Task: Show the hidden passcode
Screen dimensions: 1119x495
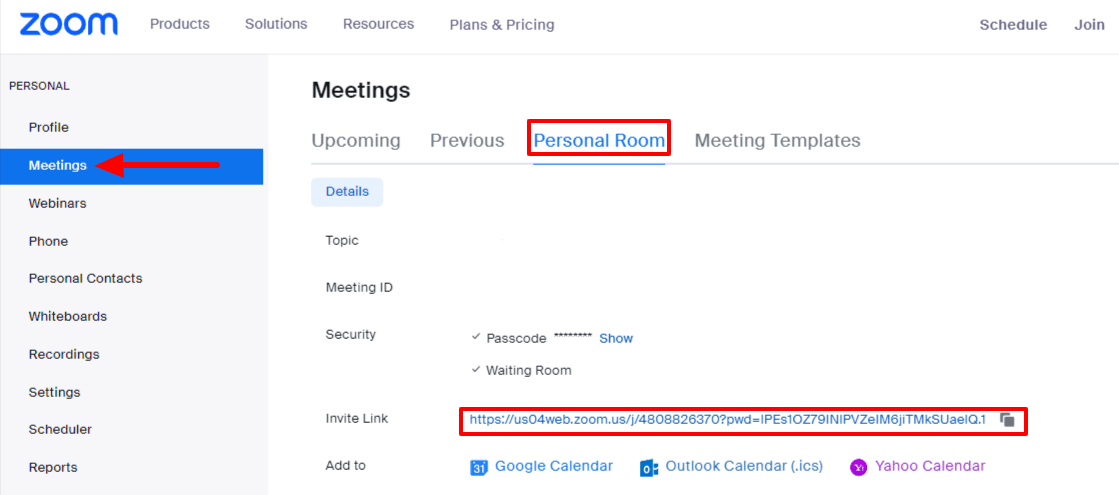Action: 616,339
